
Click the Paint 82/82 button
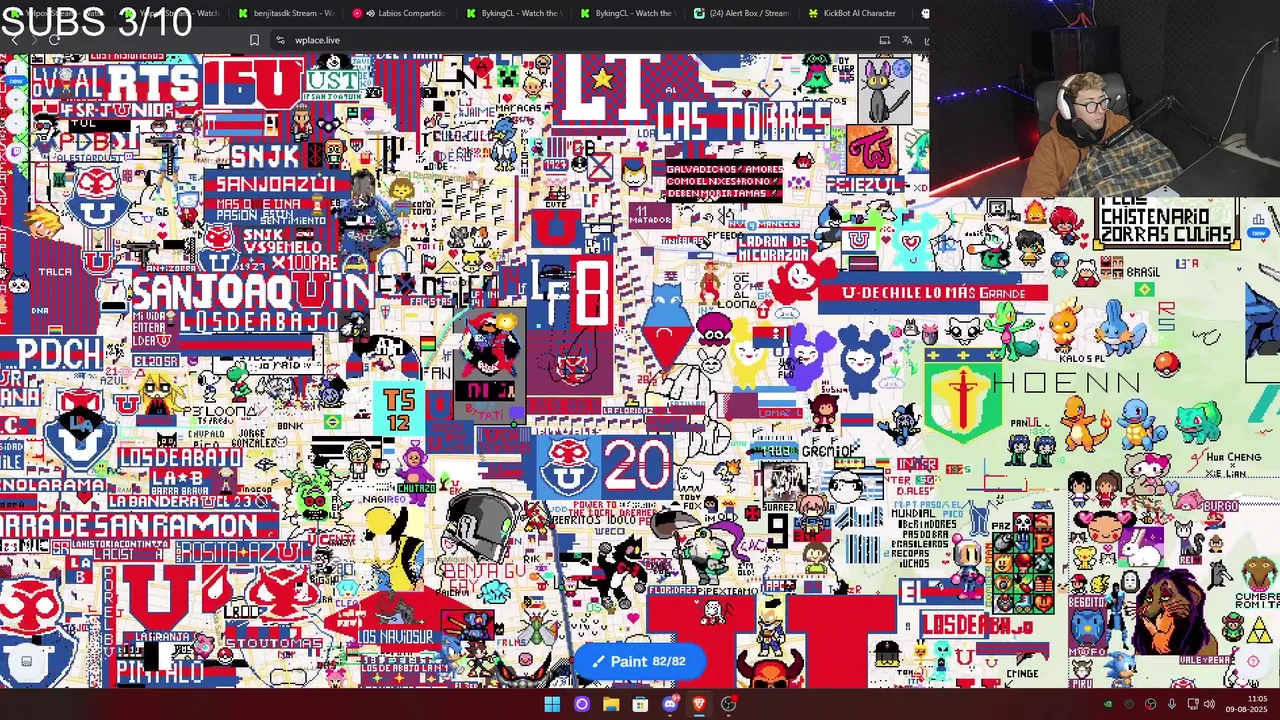point(639,661)
